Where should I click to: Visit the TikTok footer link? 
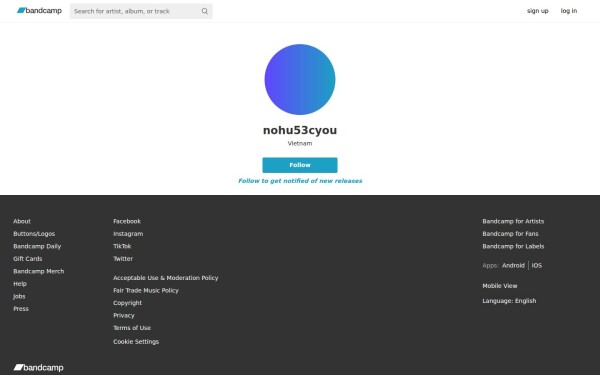click(122, 246)
